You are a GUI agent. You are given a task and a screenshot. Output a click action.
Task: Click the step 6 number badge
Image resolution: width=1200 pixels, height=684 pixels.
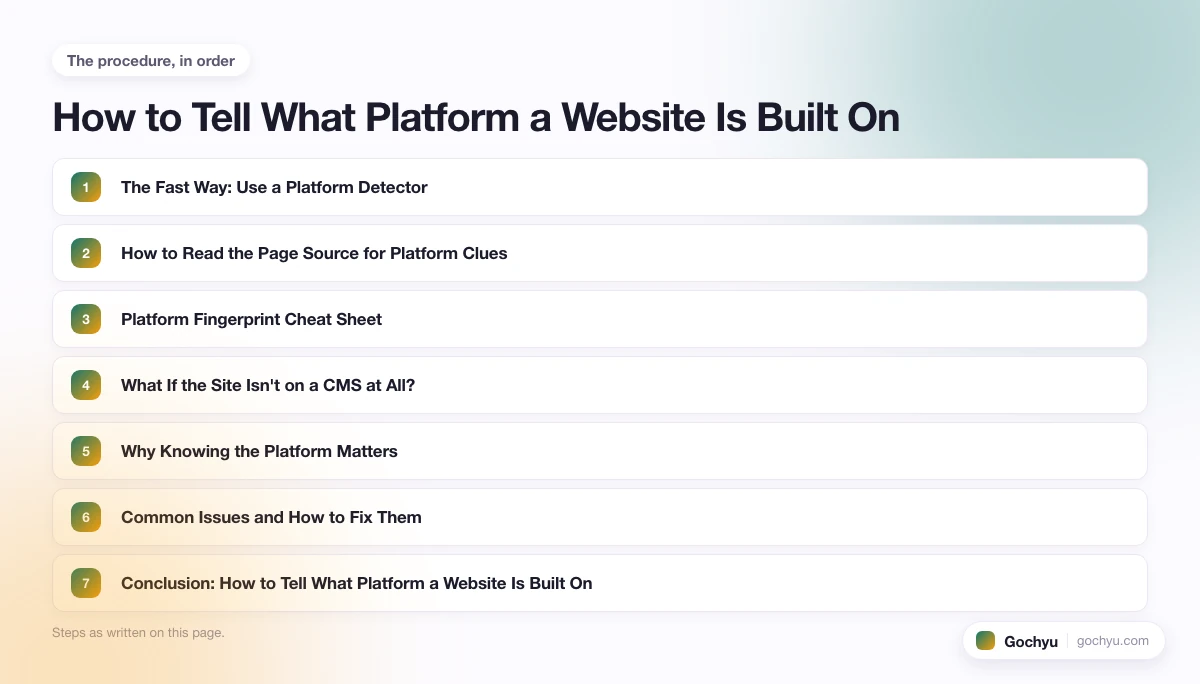pos(86,517)
